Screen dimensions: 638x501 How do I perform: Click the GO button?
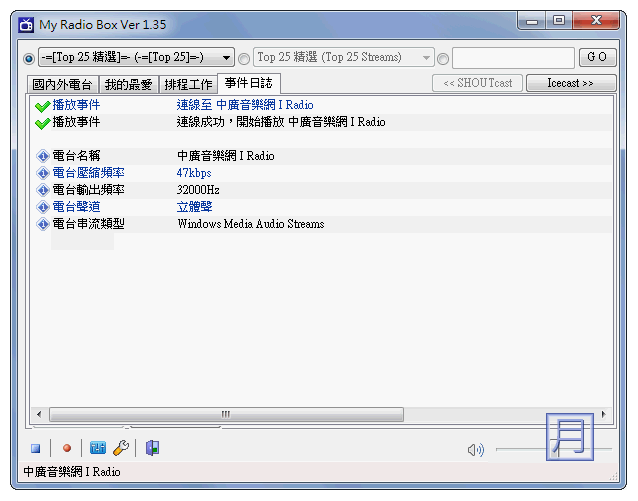pos(596,58)
